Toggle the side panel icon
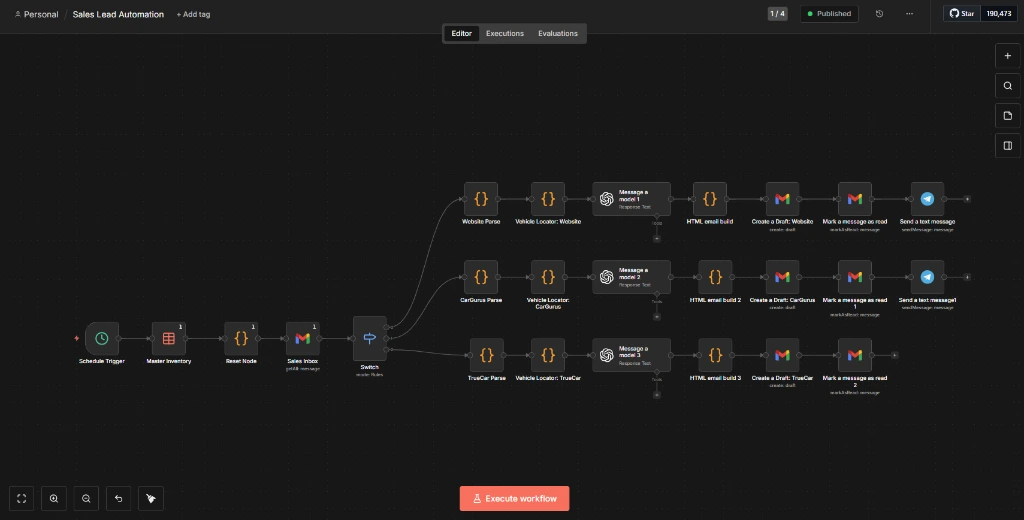 pyautogui.click(x=1008, y=146)
